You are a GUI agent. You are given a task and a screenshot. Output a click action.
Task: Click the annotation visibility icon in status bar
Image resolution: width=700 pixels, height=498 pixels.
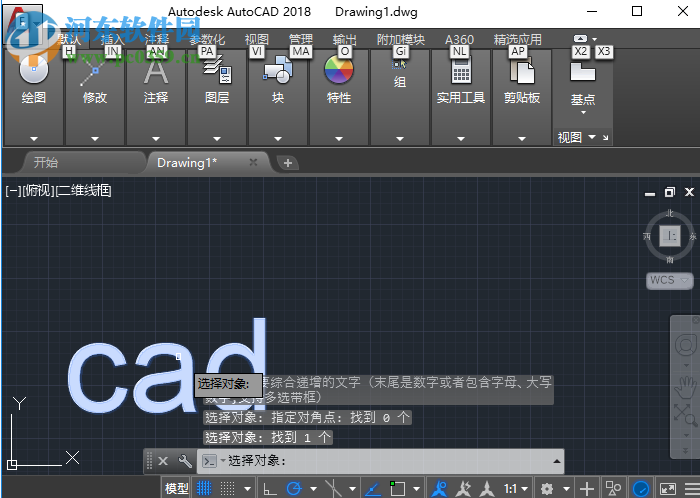[440, 489]
